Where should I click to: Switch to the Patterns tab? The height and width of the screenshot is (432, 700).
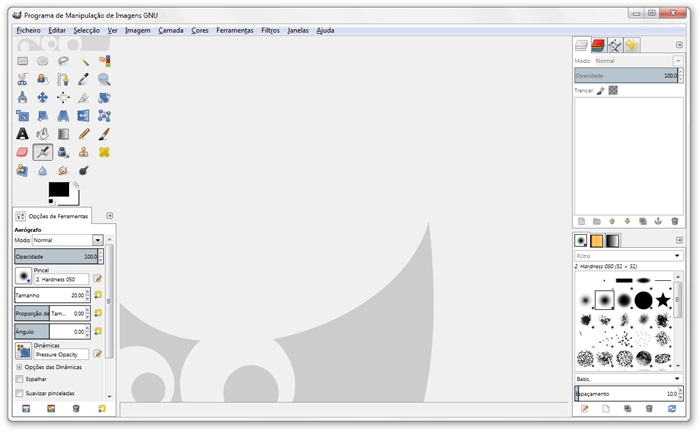tap(596, 241)
